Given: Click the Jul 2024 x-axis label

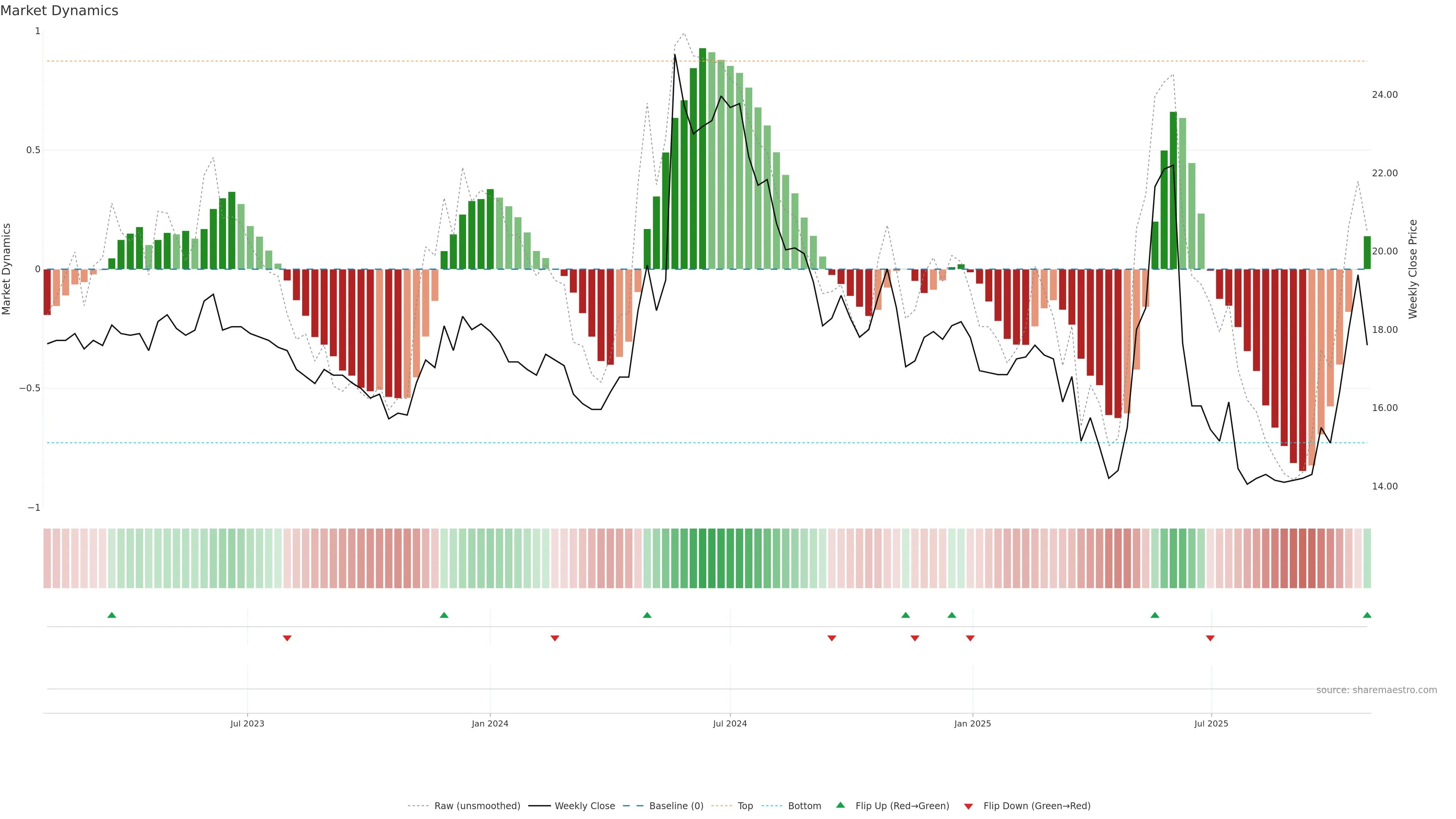Looking at the screenshot, I should pos(730,723).
